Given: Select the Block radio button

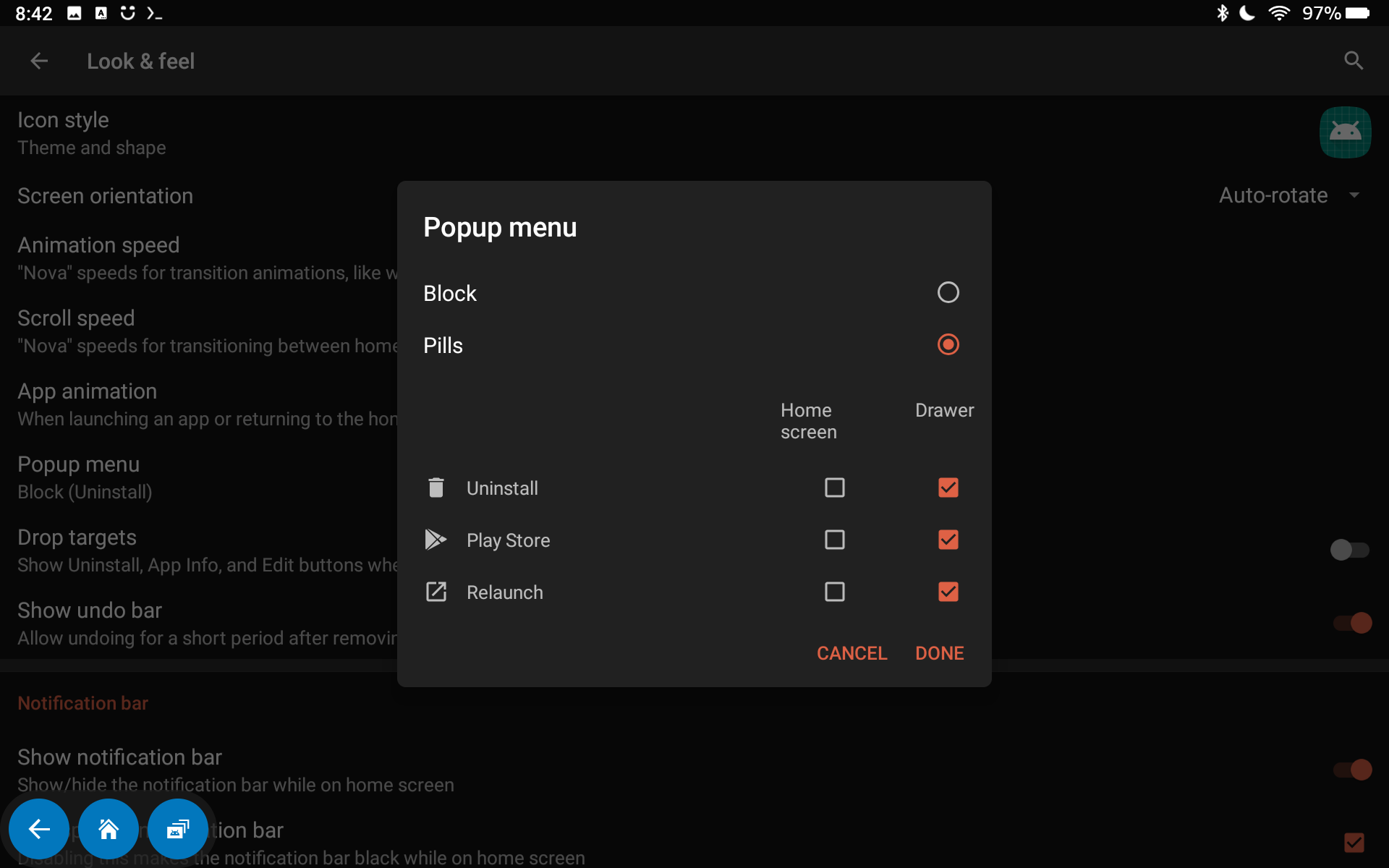Looking at the screenshot, I should point(948,292).
